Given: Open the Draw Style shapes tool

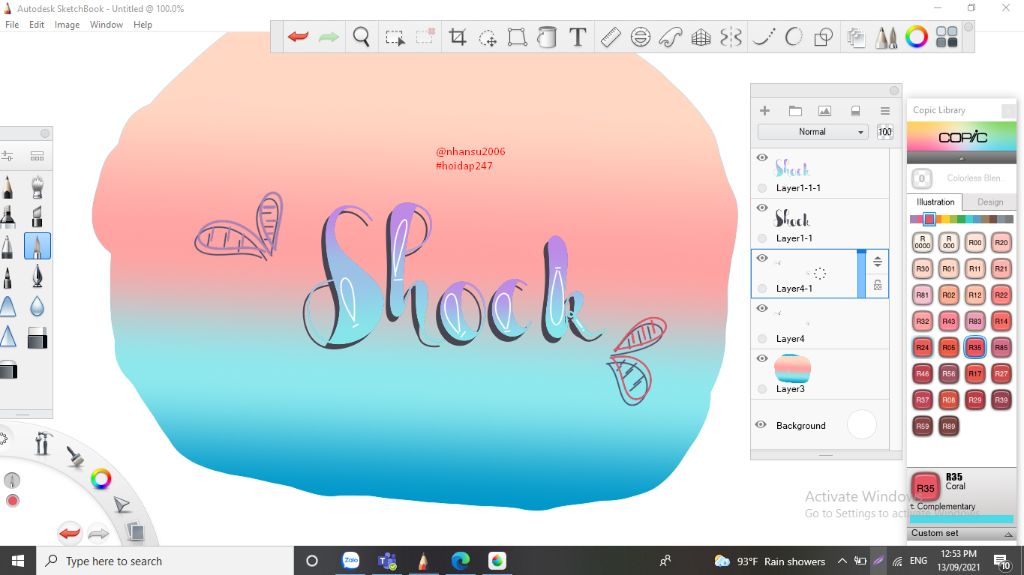Looking at the screenshot, I should click(x=824, y=37).
